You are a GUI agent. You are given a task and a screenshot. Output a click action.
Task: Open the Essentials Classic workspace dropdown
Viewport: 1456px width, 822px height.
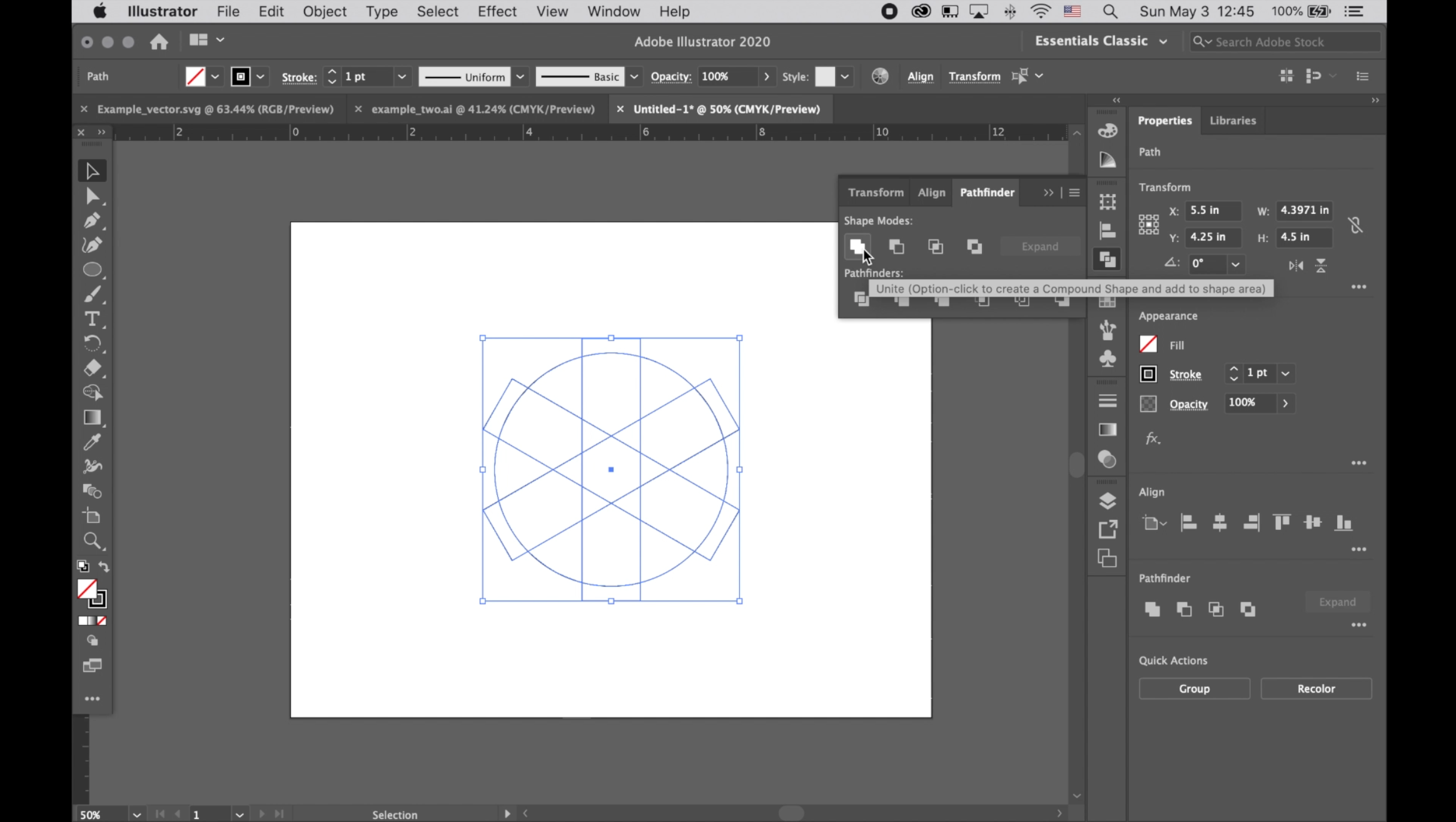point(1101,41)
